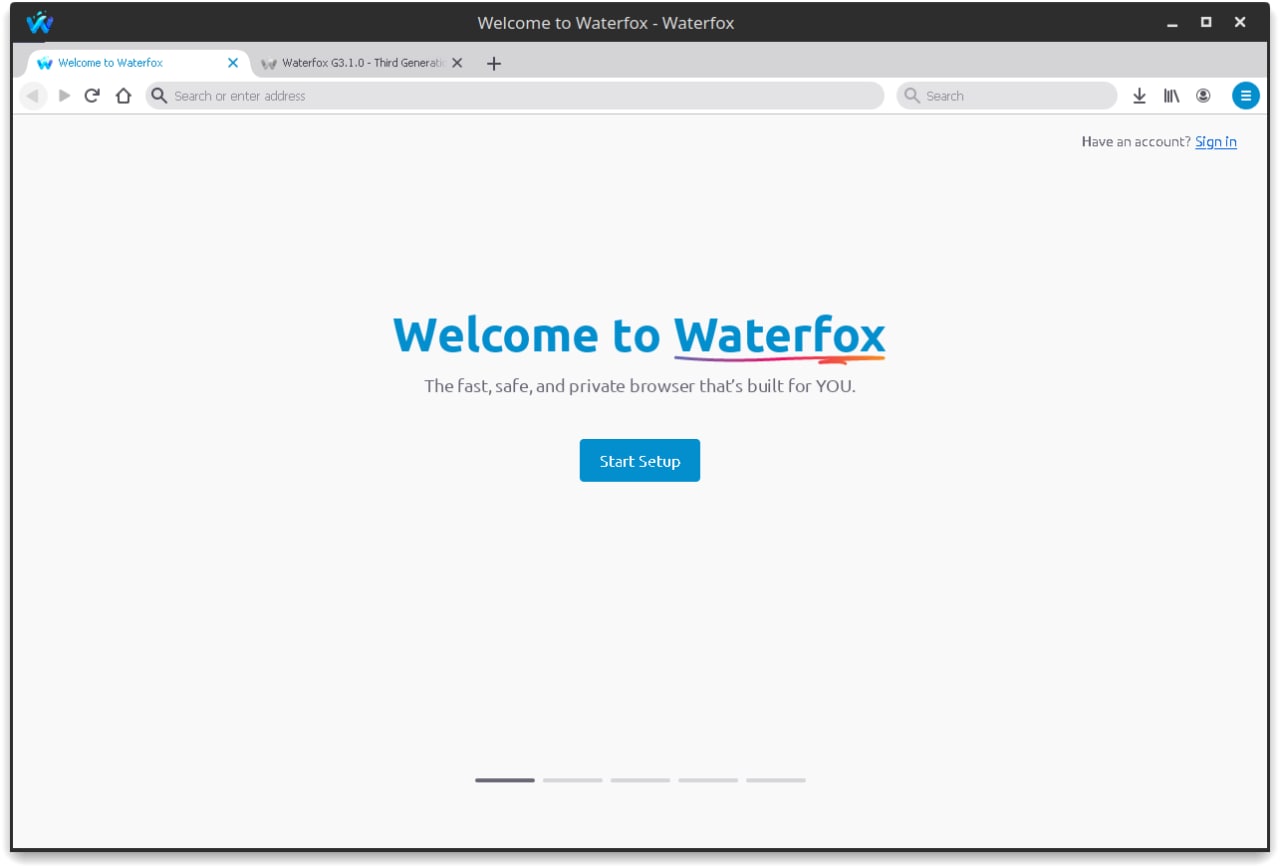The height and width of the screenshot is (866, 1280).
Task: Open the Downloads panel
Action: (1139, 96)
